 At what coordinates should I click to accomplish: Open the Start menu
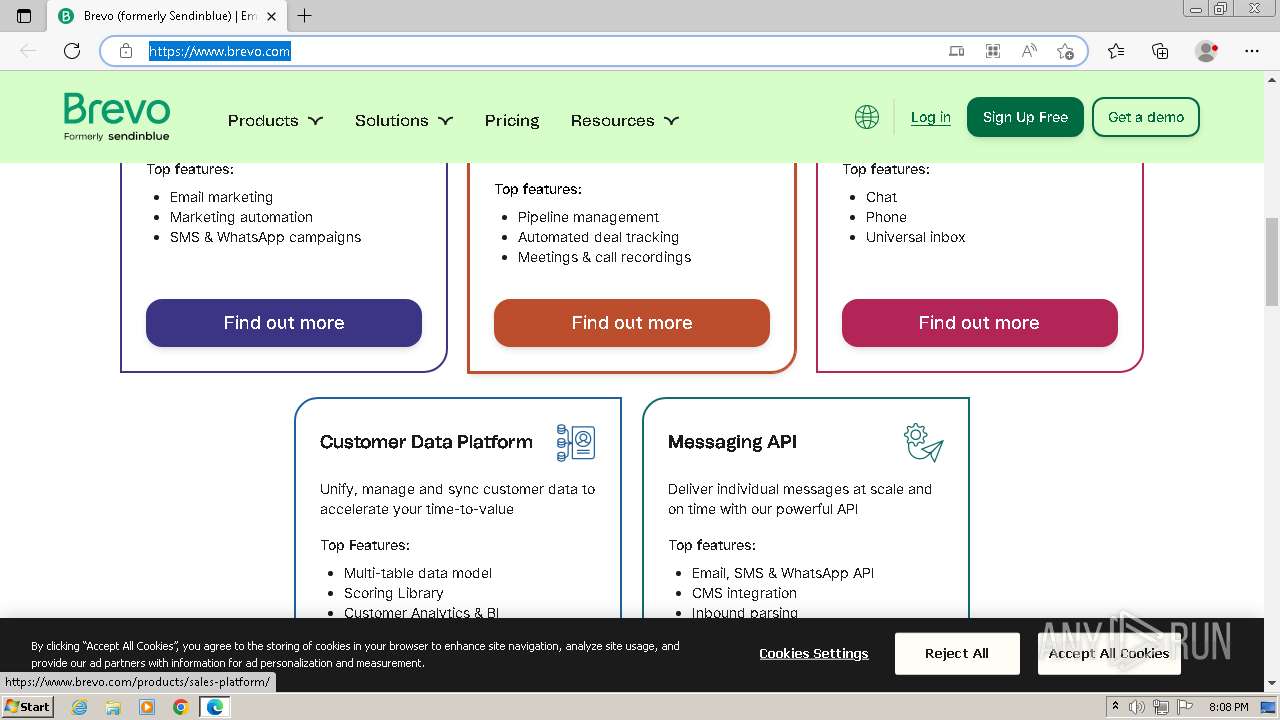(x=27, y=706)
